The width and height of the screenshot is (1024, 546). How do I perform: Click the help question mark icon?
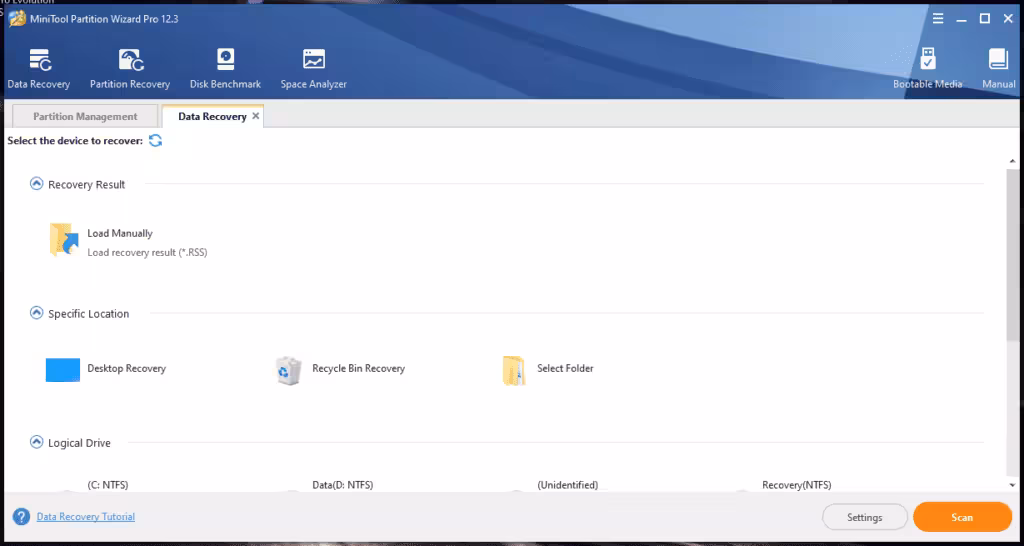click(x=22, y=517)
